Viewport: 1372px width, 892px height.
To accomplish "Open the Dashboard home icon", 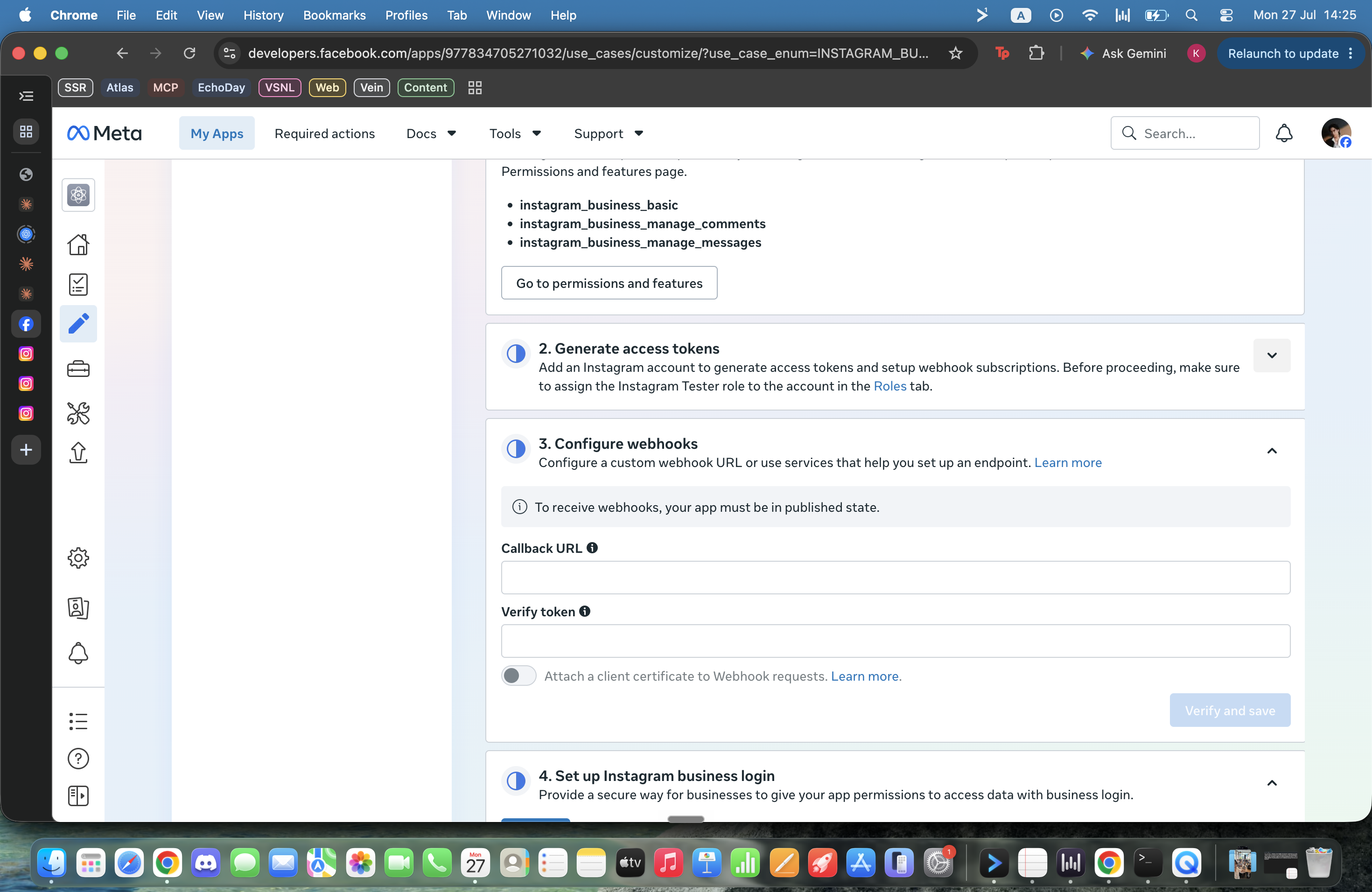I will [x=78, y=244].
